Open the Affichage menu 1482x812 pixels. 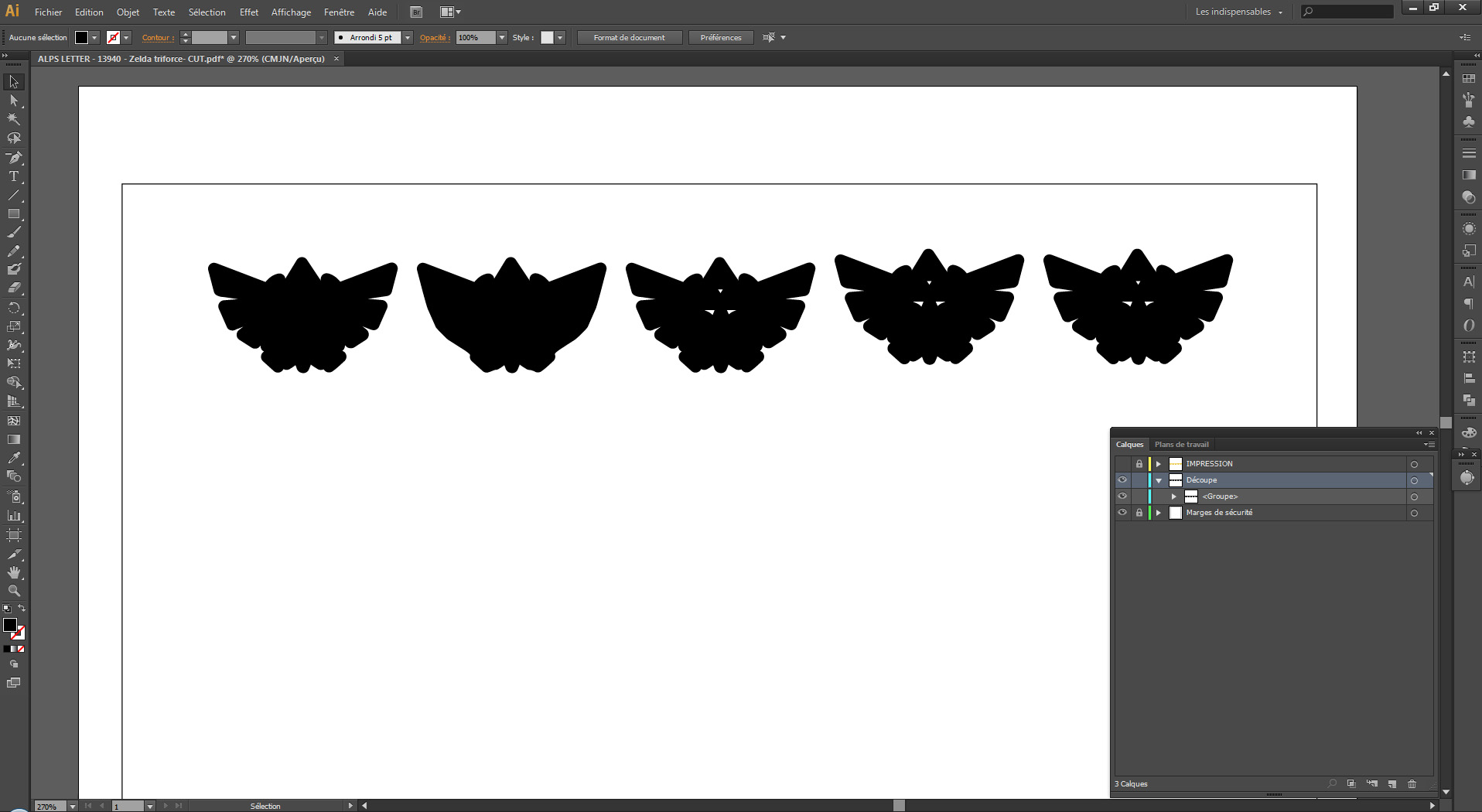291,12
